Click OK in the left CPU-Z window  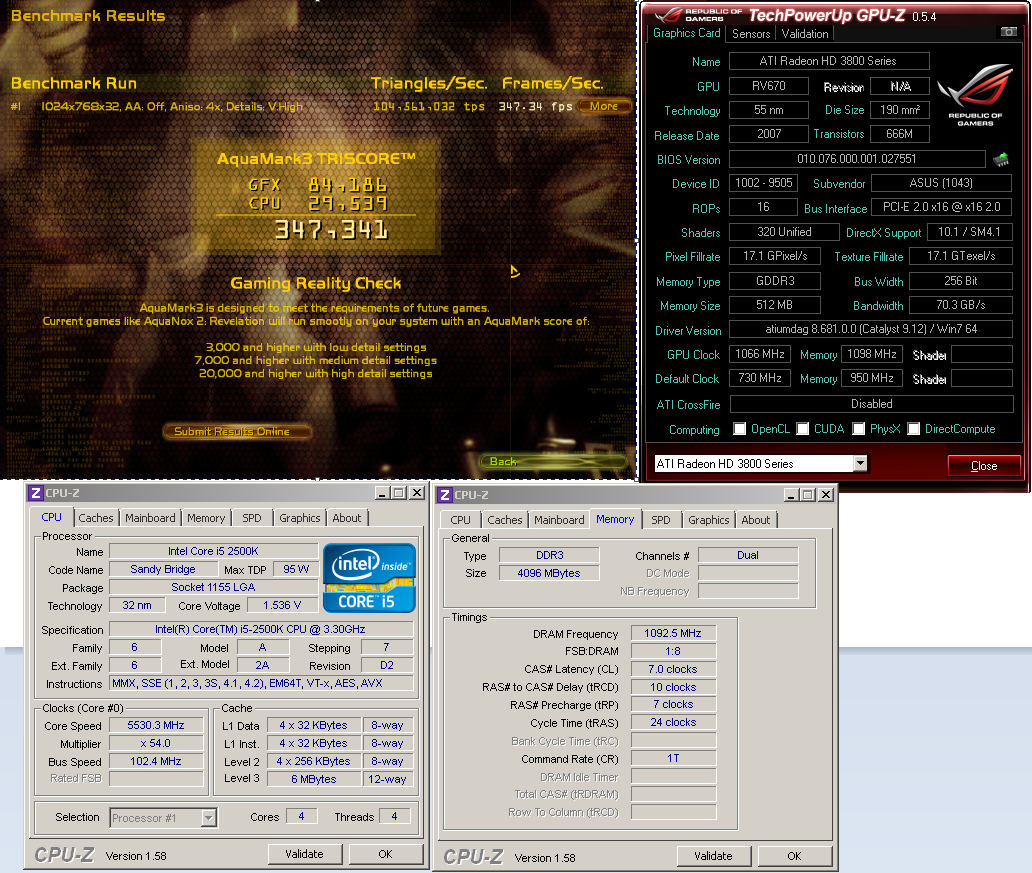pyautogui.click(x=386, y=854)
